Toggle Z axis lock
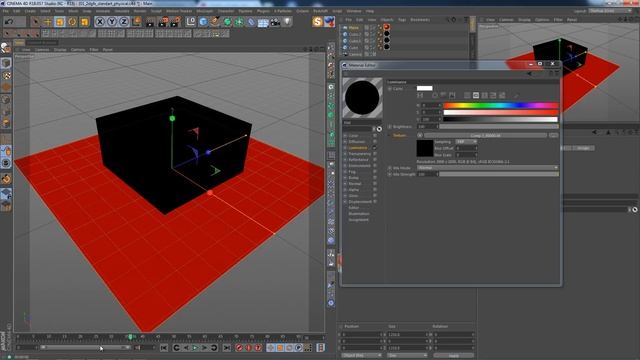This screenshot has height=360, width=640. click(124, 22)
